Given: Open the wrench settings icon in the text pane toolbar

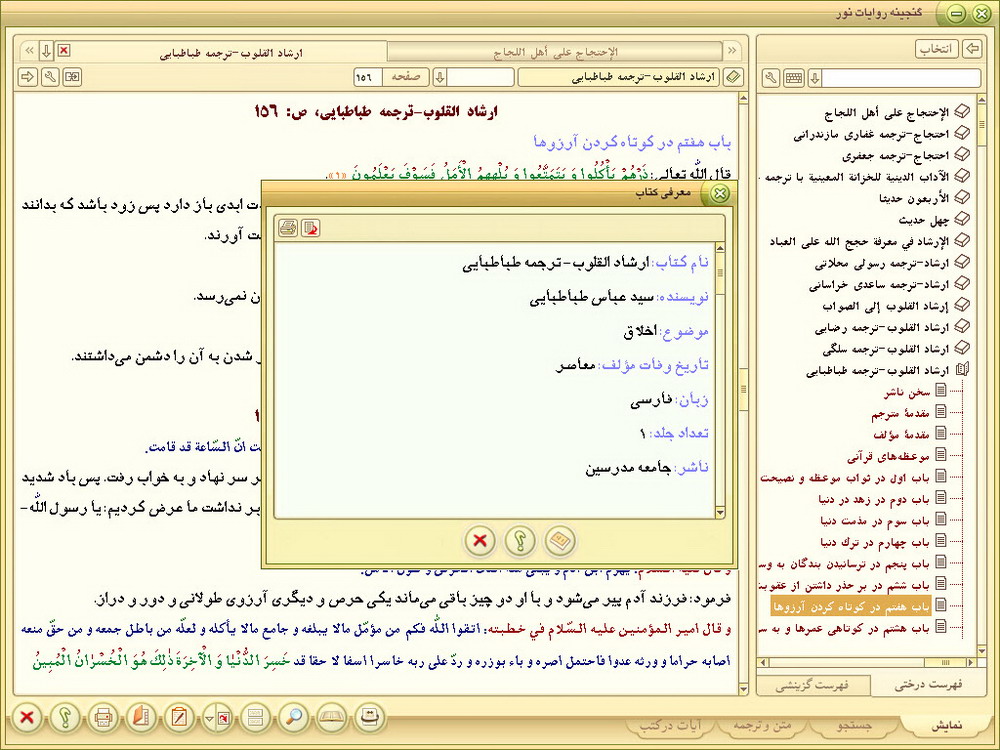Looking at the screenshot, I should (50, 77).
